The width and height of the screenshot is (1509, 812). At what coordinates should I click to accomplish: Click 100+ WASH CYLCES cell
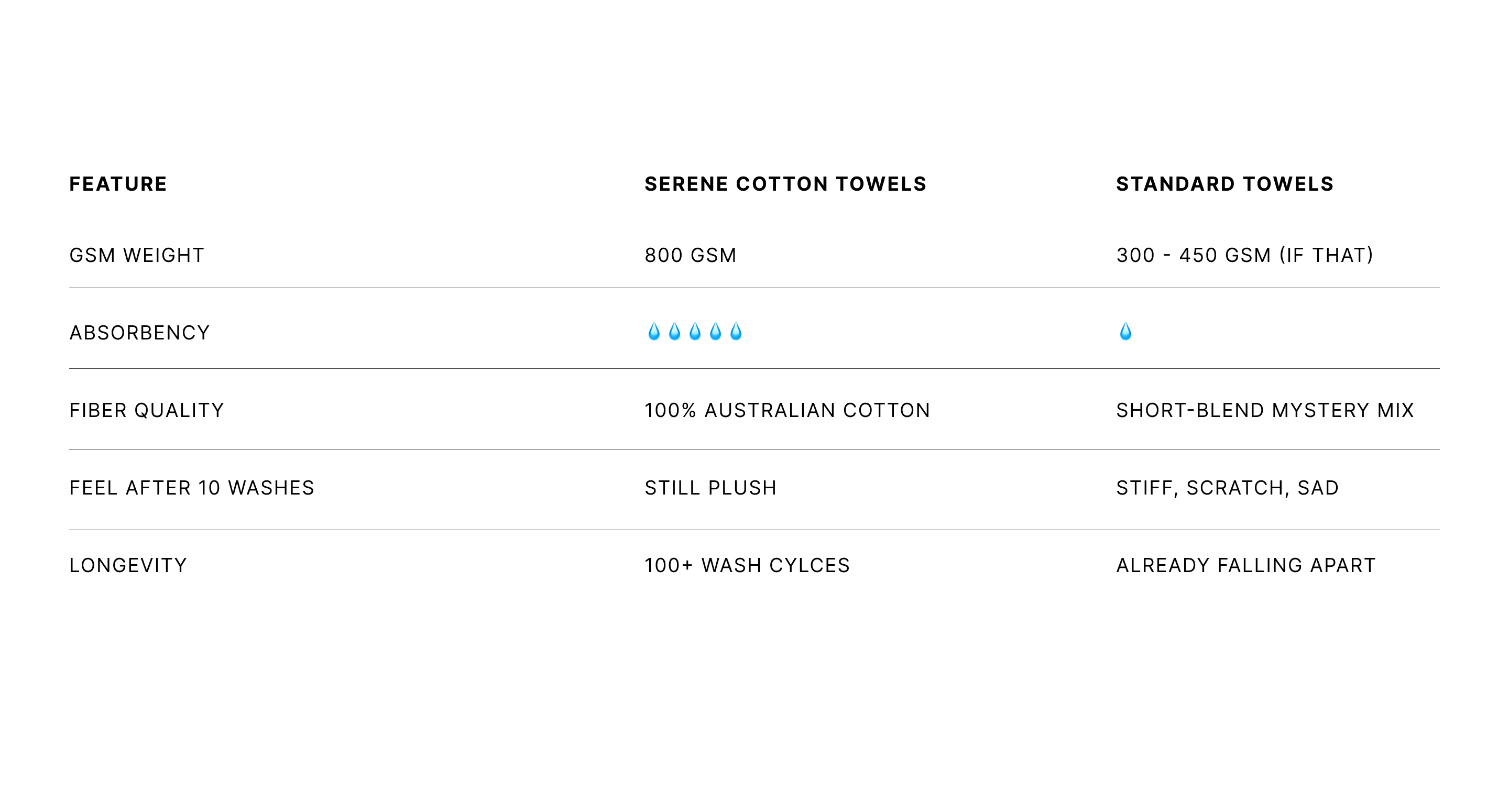coord(747,565)
